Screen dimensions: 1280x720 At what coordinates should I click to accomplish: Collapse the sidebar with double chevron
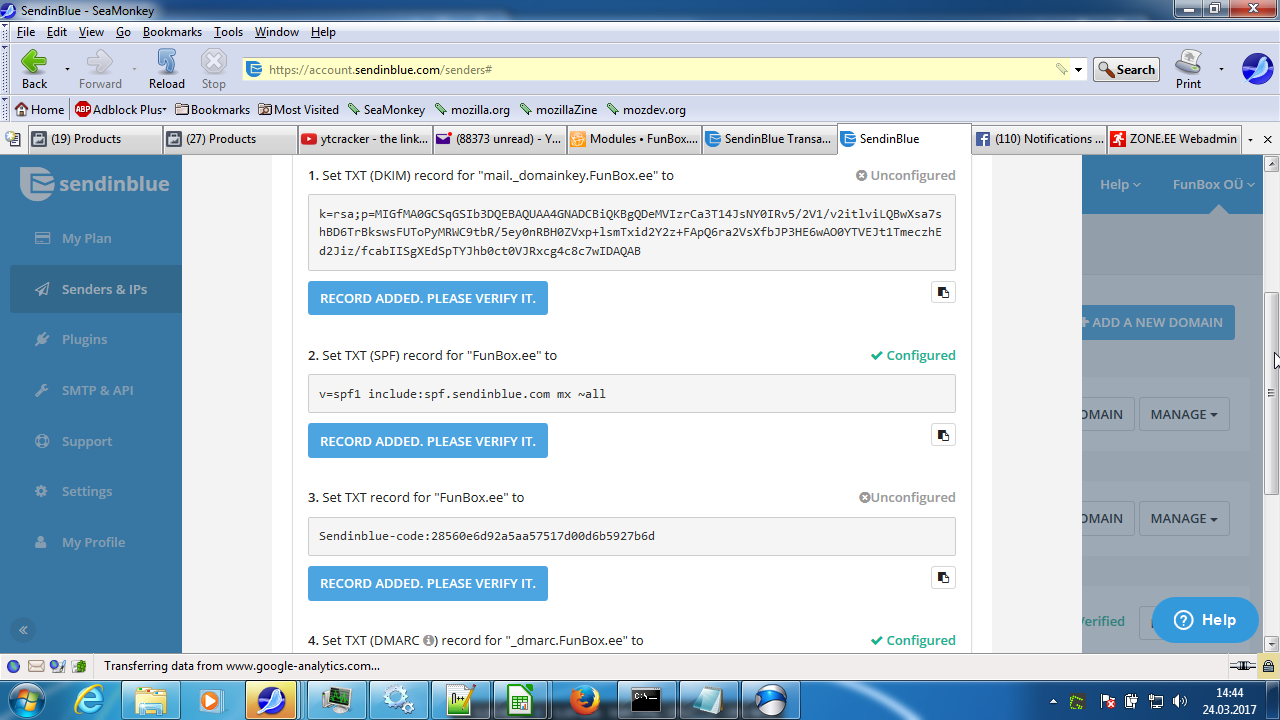pos(23,630)
